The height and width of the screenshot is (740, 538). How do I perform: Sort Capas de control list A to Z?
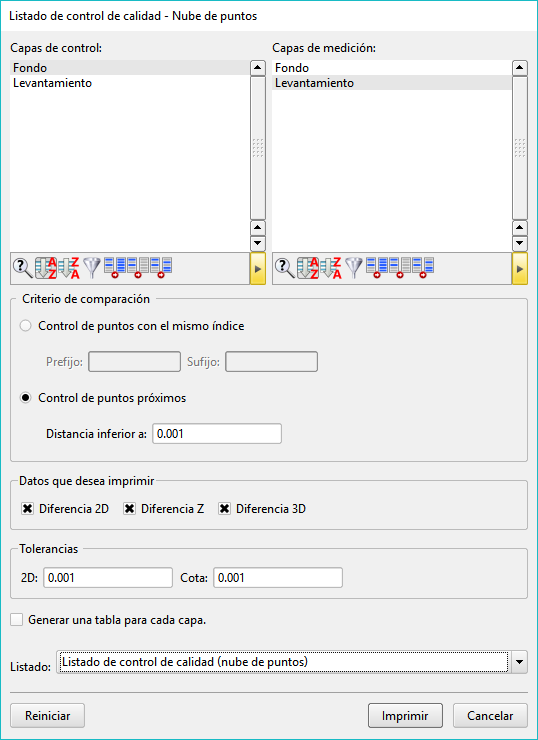click(46, 269)
